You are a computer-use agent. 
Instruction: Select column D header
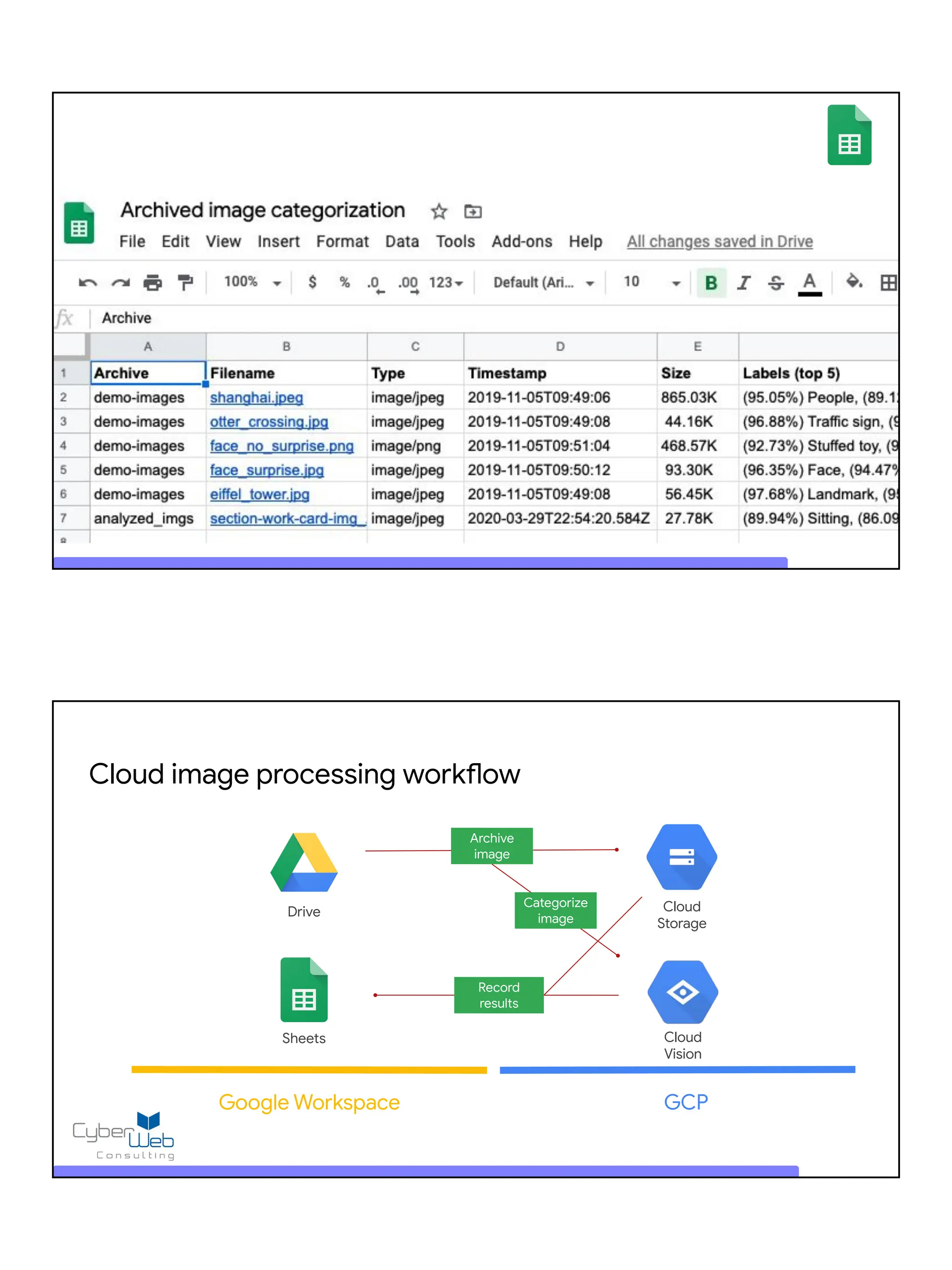(x=560, y=346)
